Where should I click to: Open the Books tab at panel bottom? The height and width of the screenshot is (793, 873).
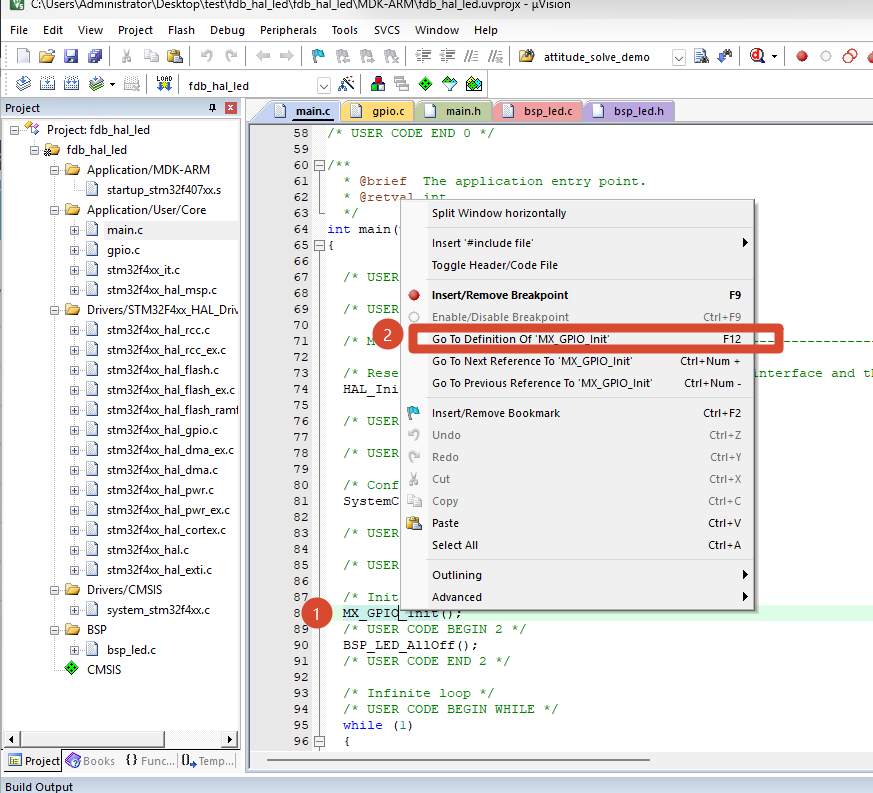coord(91,761)
